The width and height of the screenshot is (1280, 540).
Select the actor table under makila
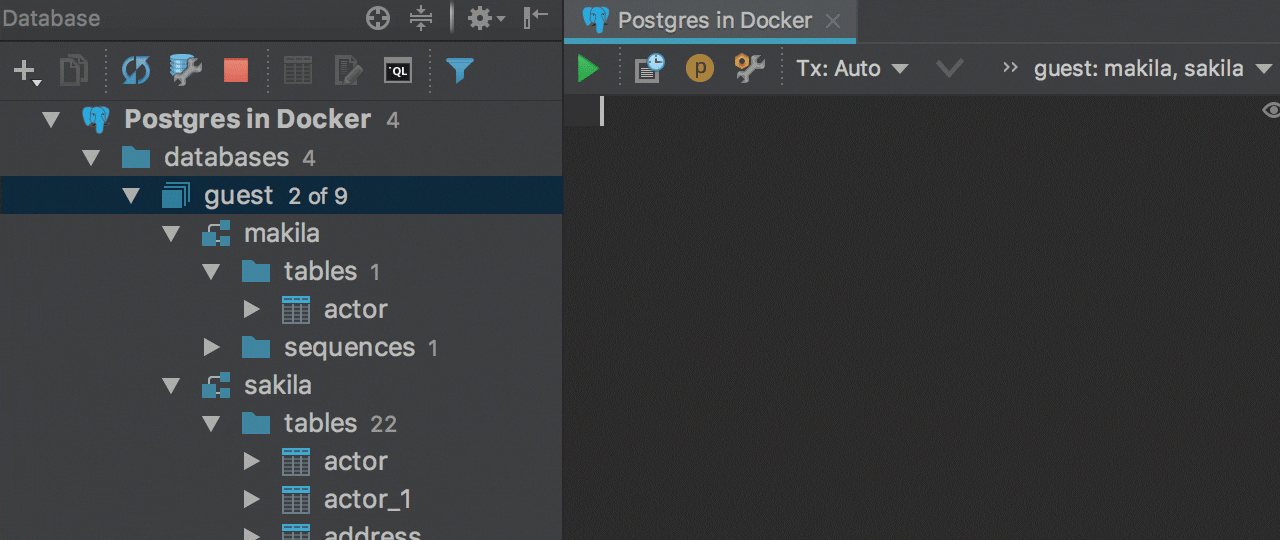click(281, 310)
